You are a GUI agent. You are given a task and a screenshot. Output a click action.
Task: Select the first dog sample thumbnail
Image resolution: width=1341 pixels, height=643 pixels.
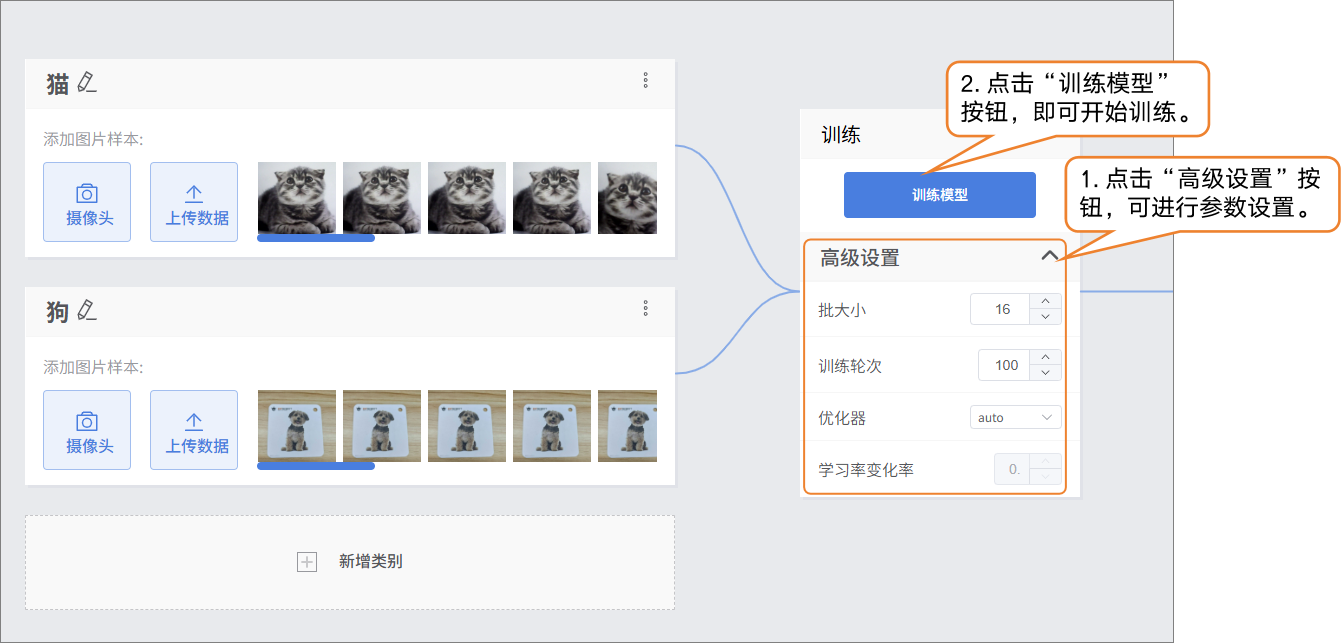coord(298,426)
